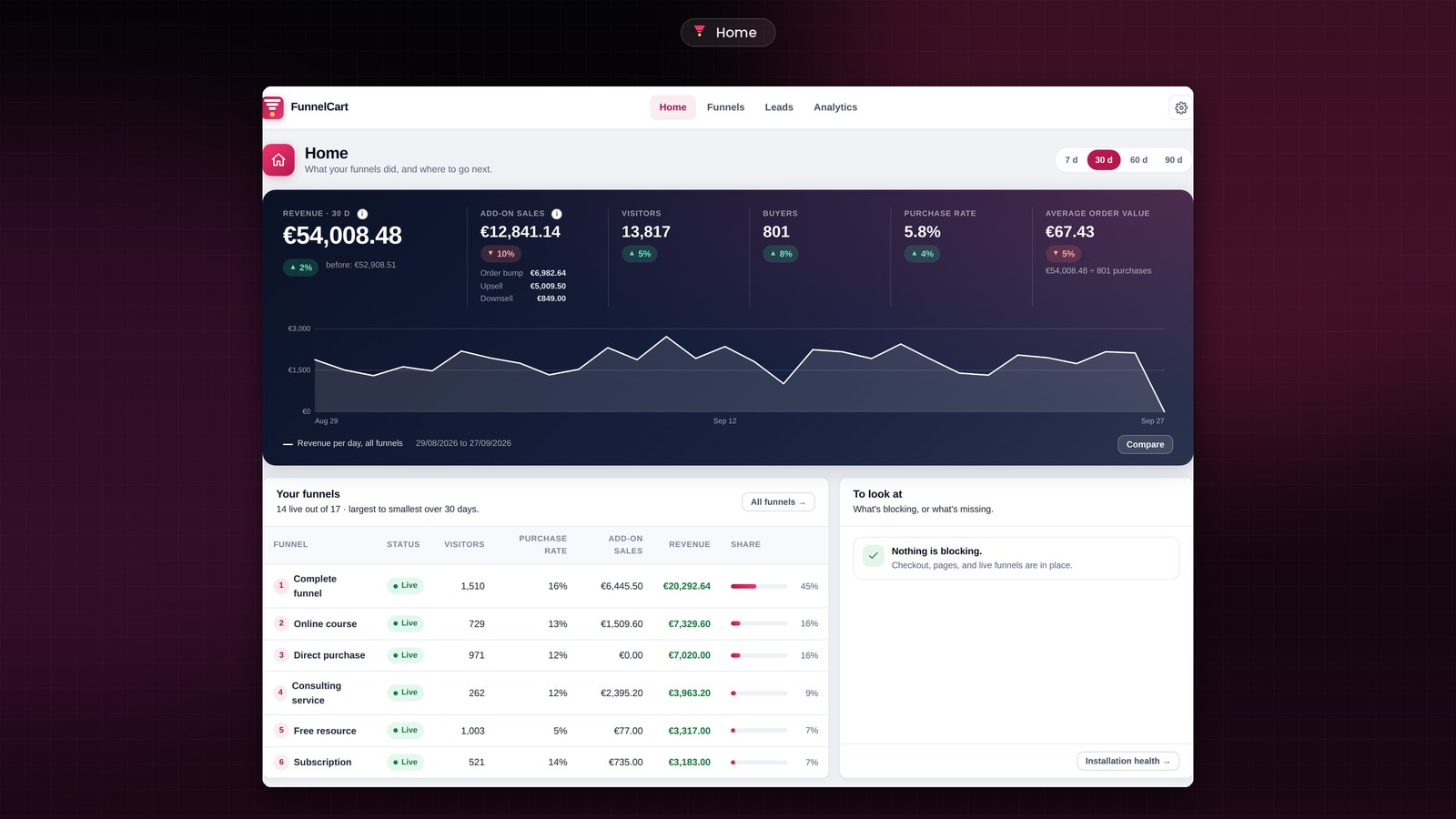This screenshot has width=1456, height=819.
Task: Open the Consulting service funnel
Action: 546,693
